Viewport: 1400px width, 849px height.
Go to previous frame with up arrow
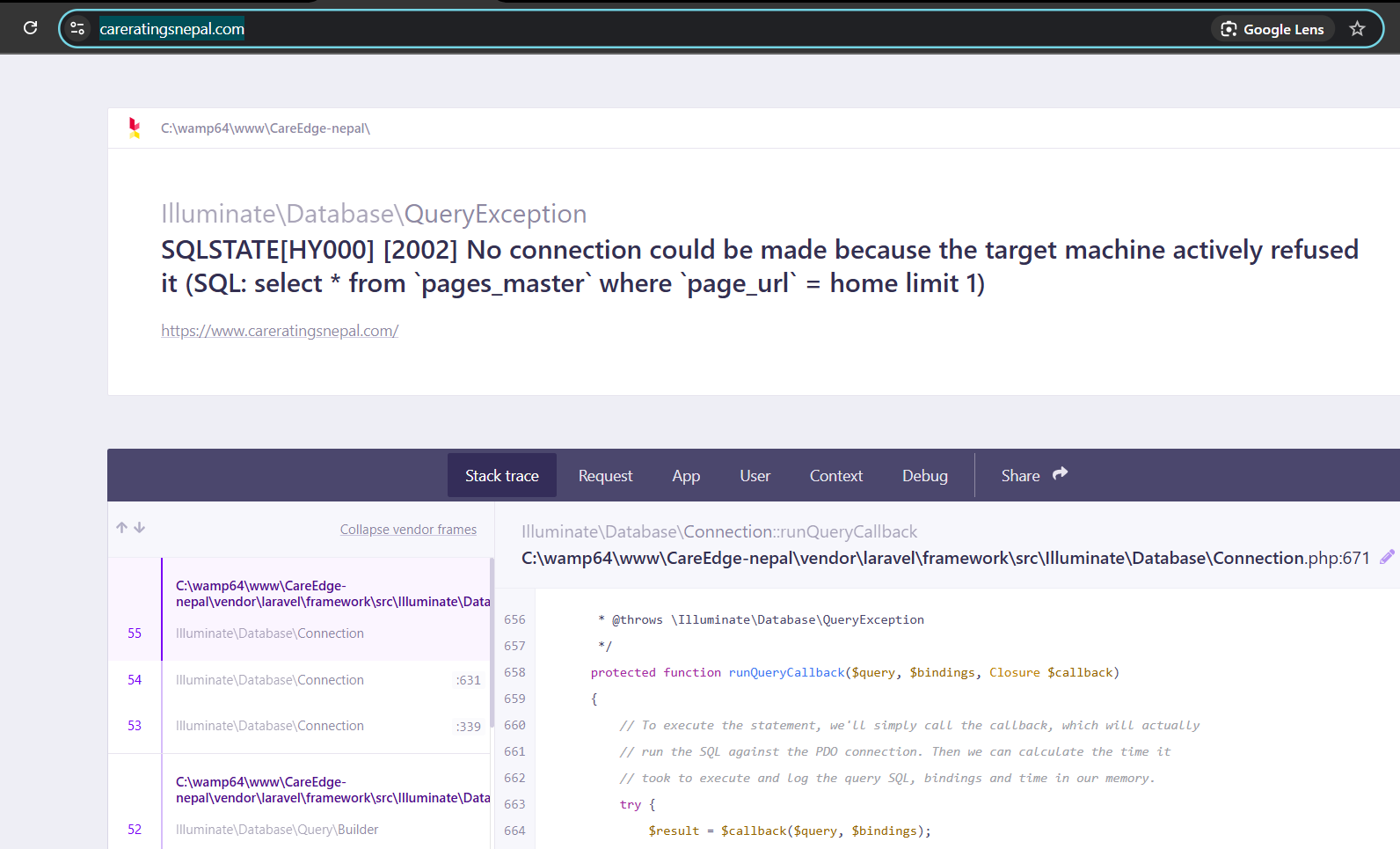point(122,528)
